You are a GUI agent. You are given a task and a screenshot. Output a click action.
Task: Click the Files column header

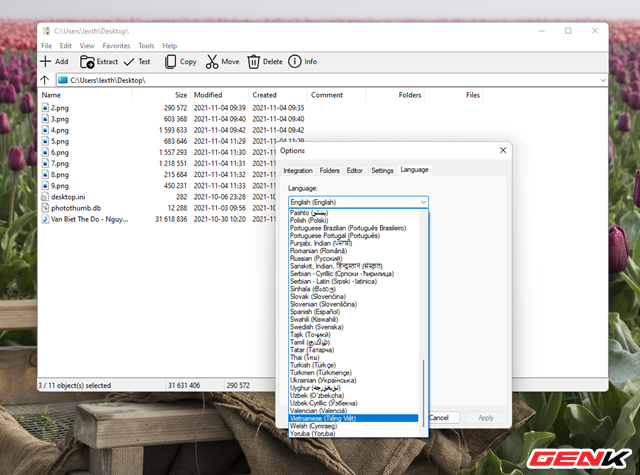coord(454,95)
